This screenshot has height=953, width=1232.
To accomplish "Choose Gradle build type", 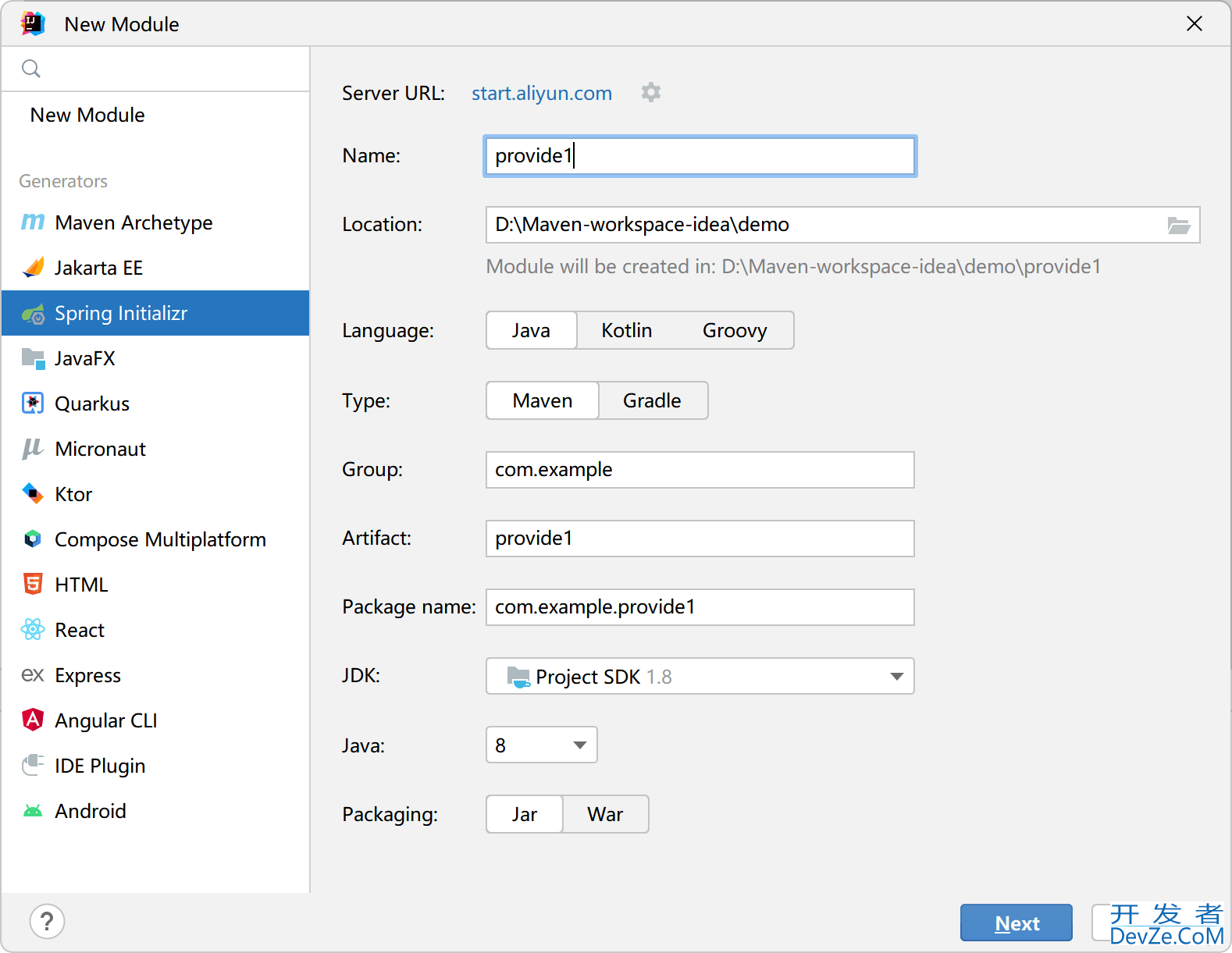I will click(653, 400).
